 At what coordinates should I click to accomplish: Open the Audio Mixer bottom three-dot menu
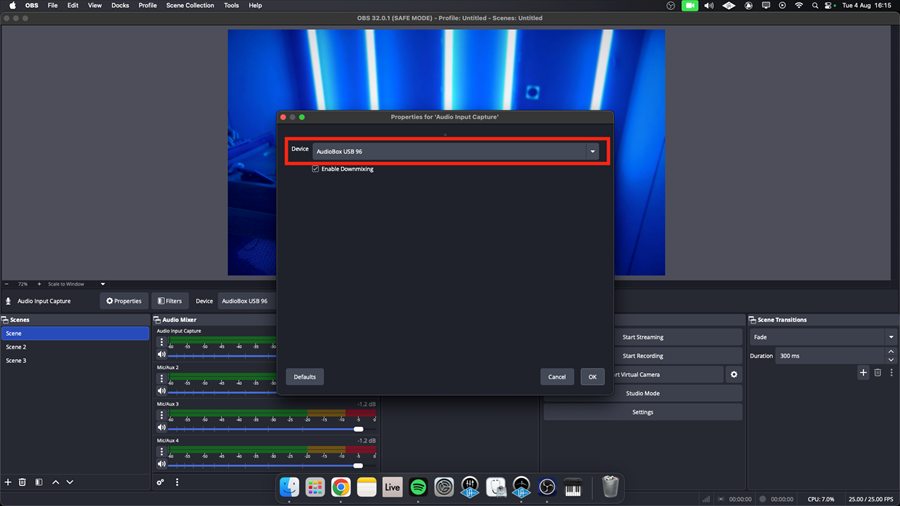tap(177, 482)
